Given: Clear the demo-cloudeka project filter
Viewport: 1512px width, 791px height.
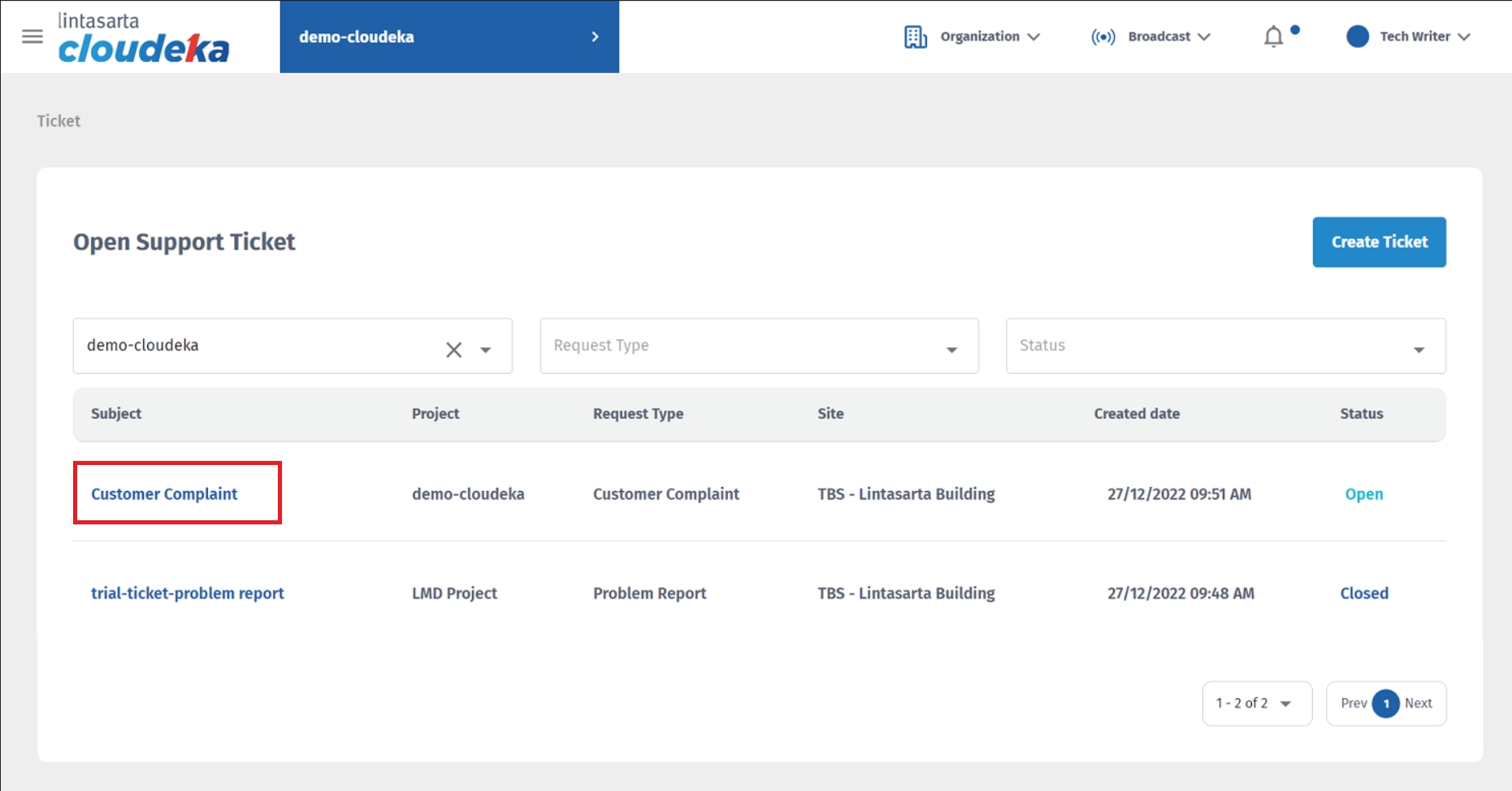Looking at the screenshot, I should (x=453, y=350).
